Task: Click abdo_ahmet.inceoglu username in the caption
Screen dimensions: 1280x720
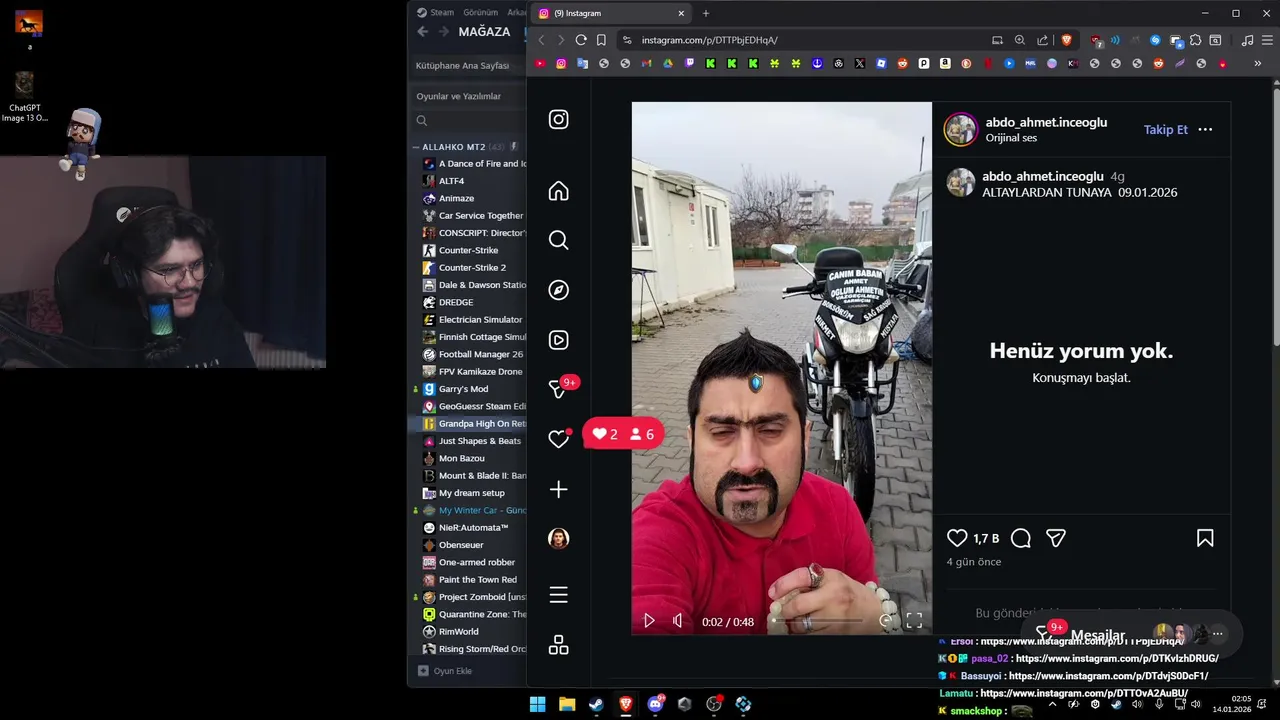Action: (x=1043, y=176)
